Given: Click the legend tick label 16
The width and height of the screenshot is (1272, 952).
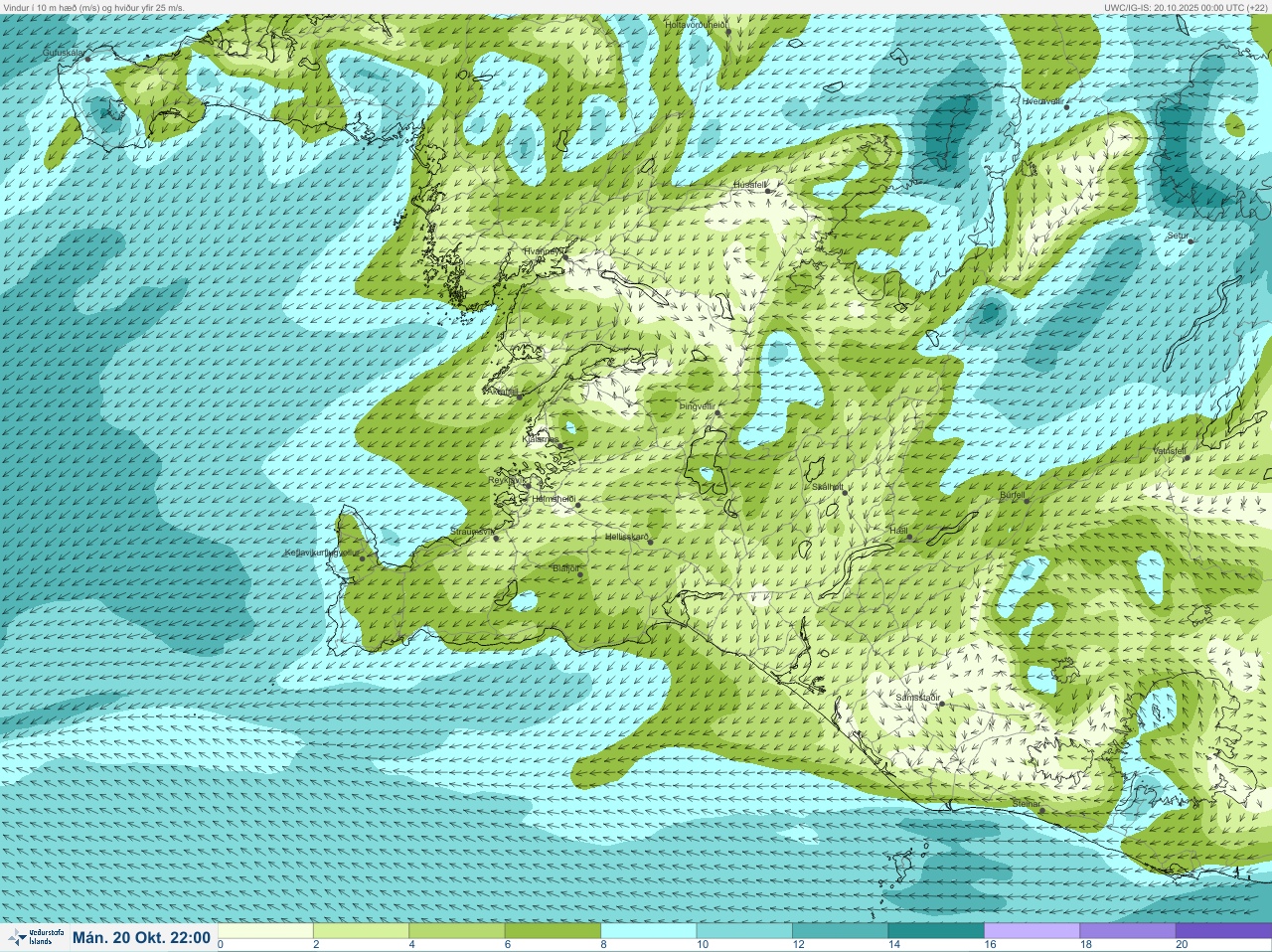Looking at the screenshot, I should (x=990, y=944).
